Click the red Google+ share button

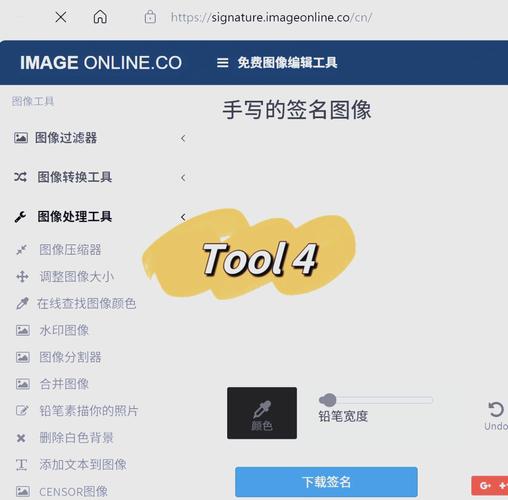490,486
